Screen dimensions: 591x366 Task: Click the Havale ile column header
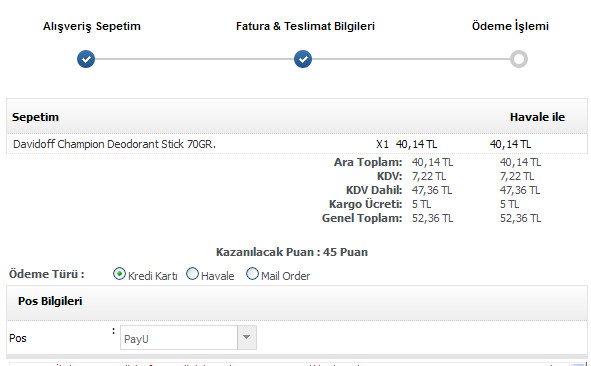(x=537, y=117)
